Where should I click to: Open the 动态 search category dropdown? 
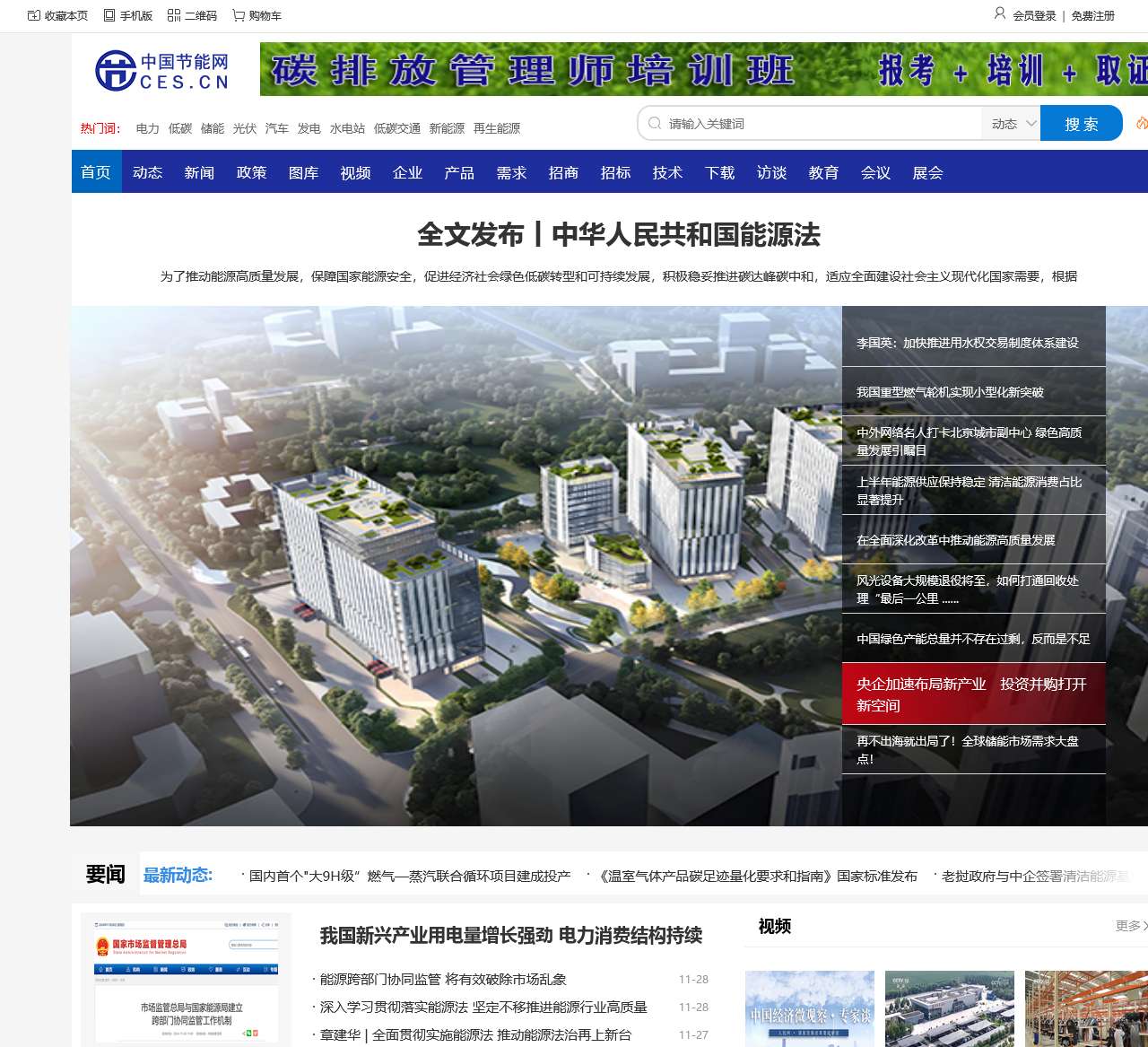1012,124
